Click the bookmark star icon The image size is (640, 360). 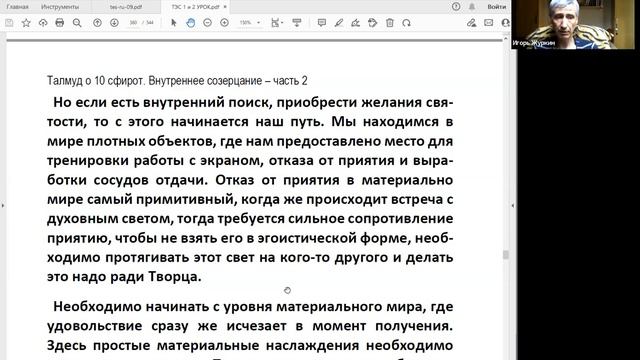[26, 23]
